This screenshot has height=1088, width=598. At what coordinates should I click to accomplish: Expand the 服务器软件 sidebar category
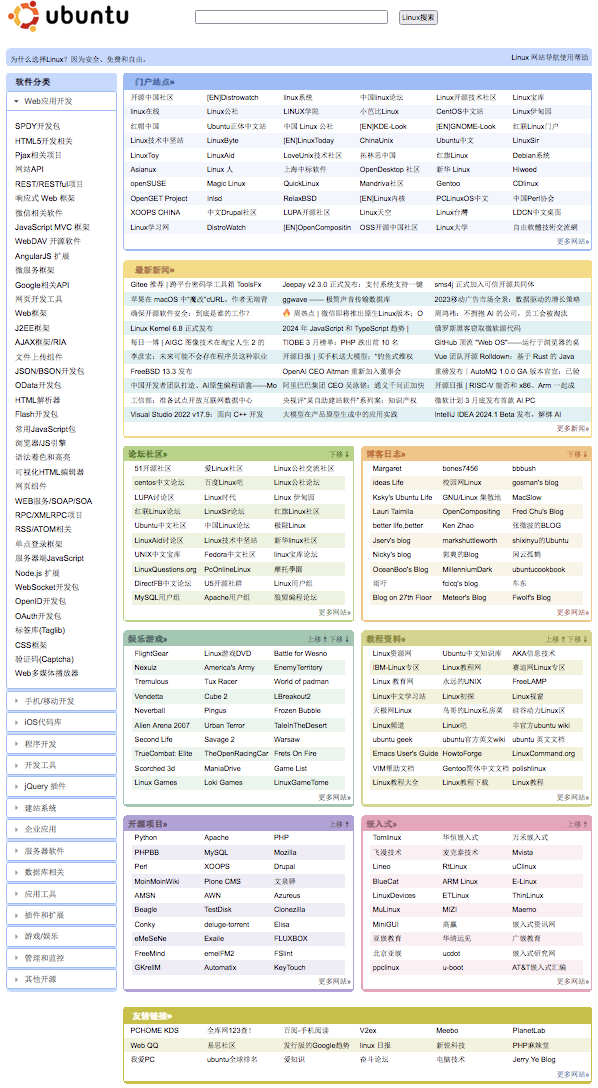click(x=61, y=851)
